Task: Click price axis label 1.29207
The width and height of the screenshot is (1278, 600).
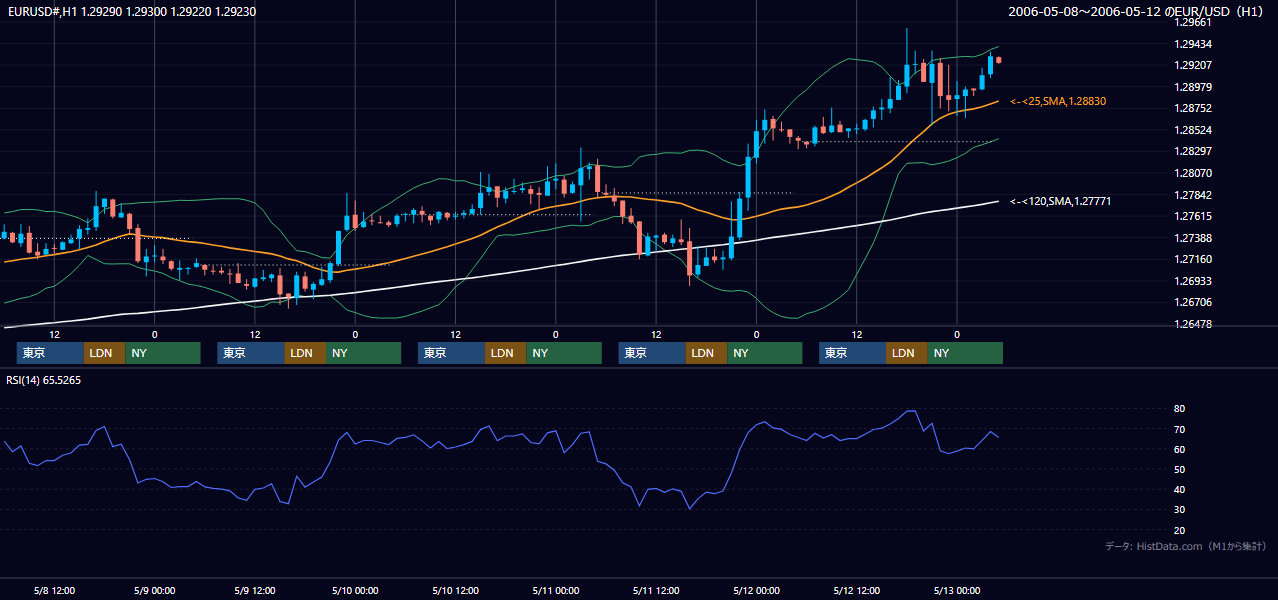Action: coord(1193,65)
